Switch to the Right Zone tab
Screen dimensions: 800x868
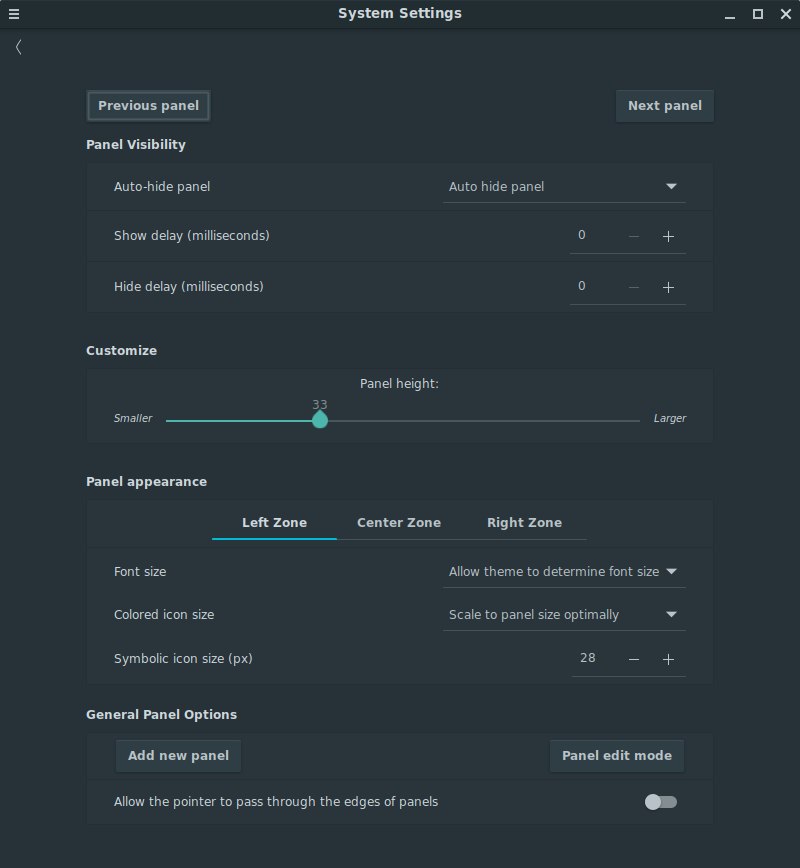pyautogui.click(x=524, y=523)
